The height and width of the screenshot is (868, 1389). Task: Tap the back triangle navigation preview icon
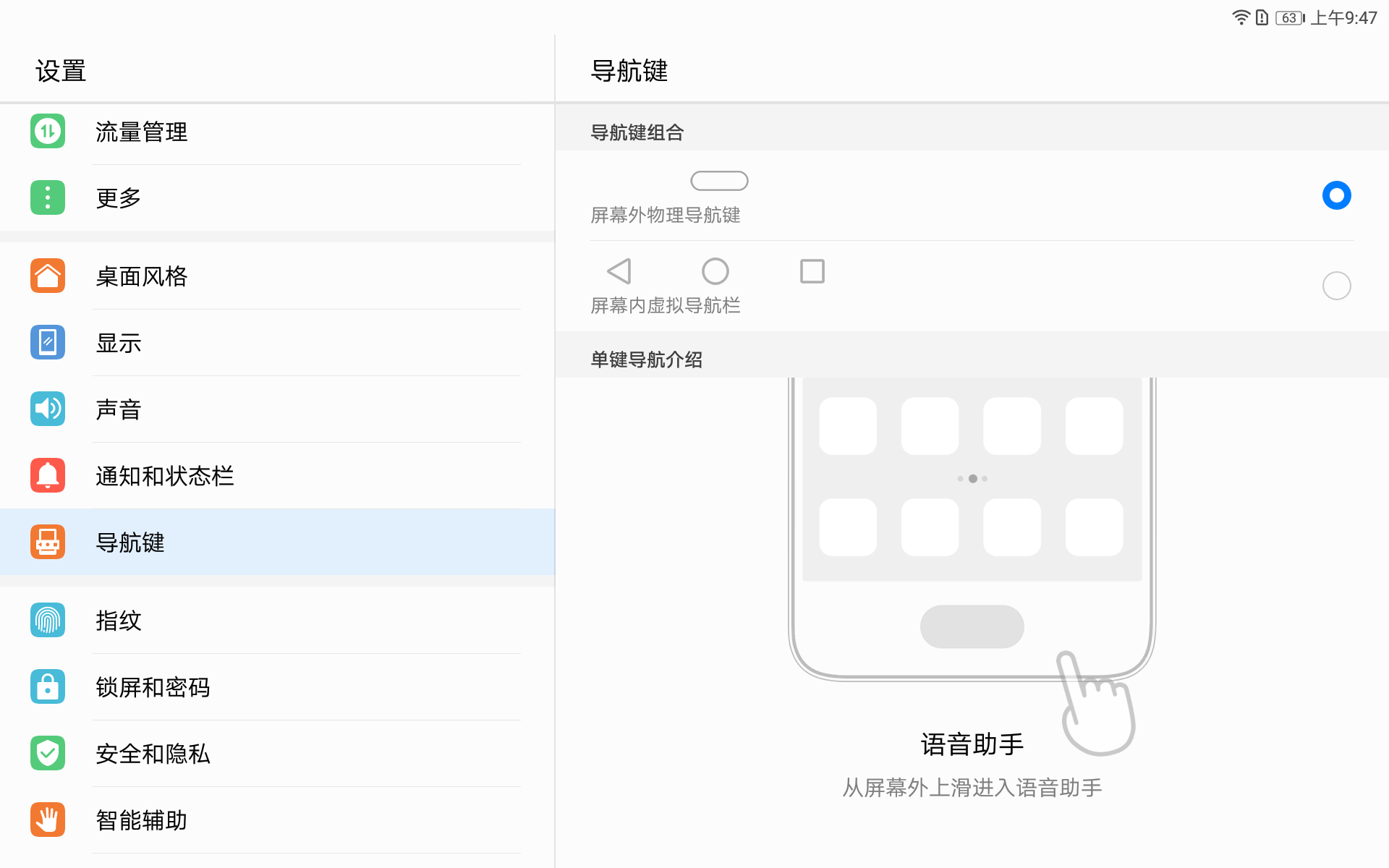tap(619, 271)
